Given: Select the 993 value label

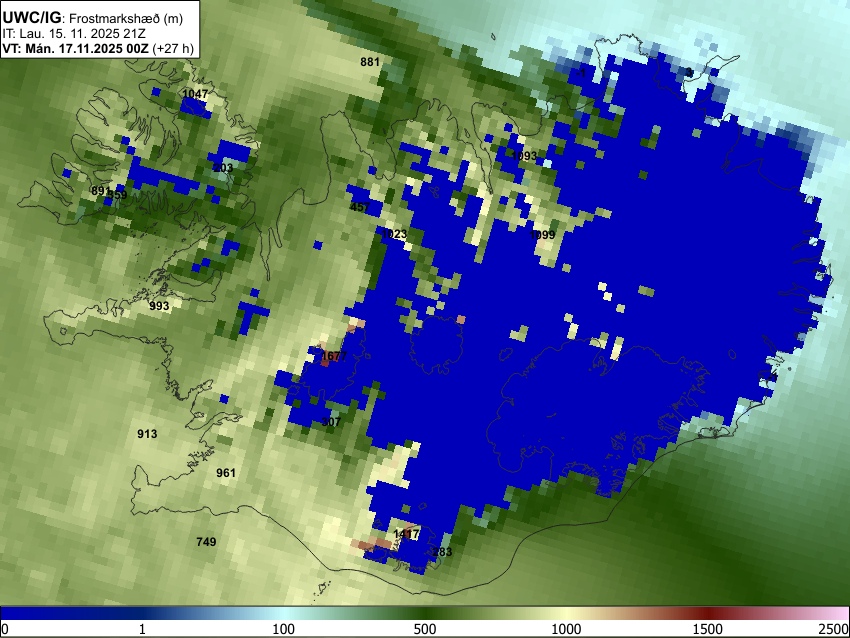Looking at the screenshot, I should click(159, 306).
